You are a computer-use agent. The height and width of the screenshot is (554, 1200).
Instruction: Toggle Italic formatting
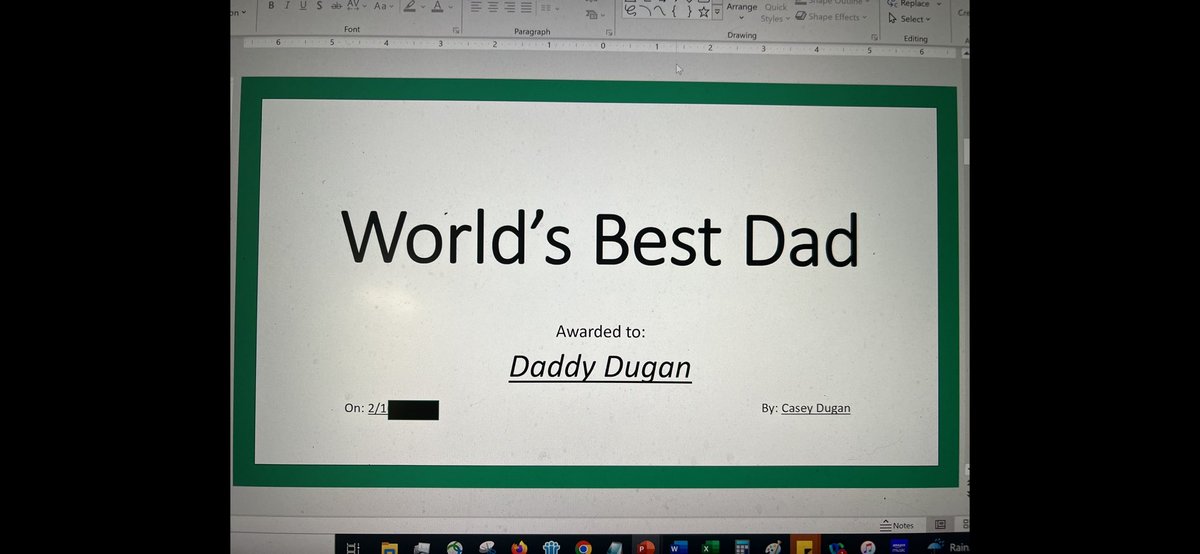coord(288,6)
